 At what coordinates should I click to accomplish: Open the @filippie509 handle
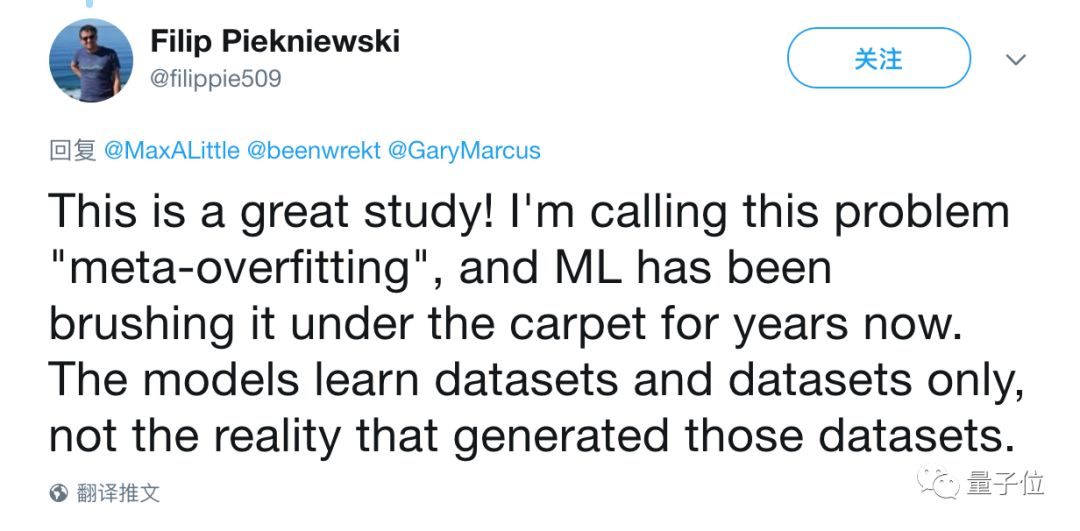[215, 78]
